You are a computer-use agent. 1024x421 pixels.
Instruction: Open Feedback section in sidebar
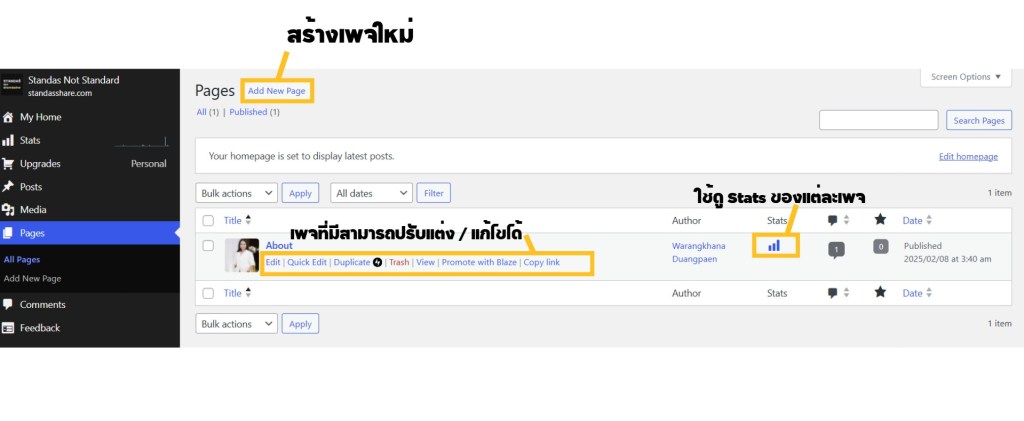(39, 328)
